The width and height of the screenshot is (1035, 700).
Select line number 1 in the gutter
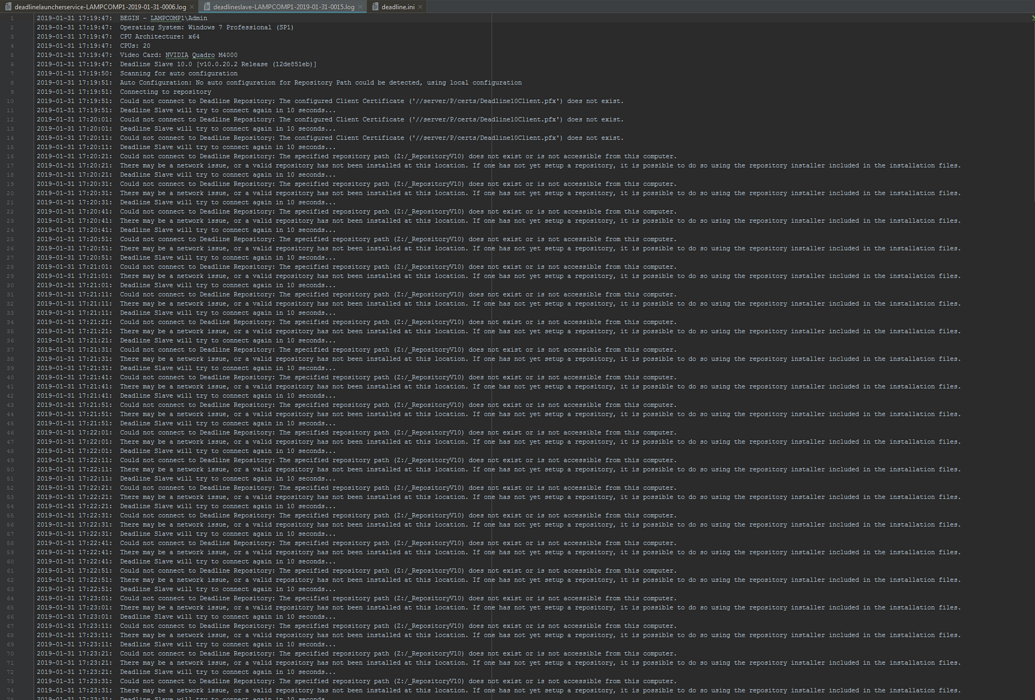tap(12, 17)
